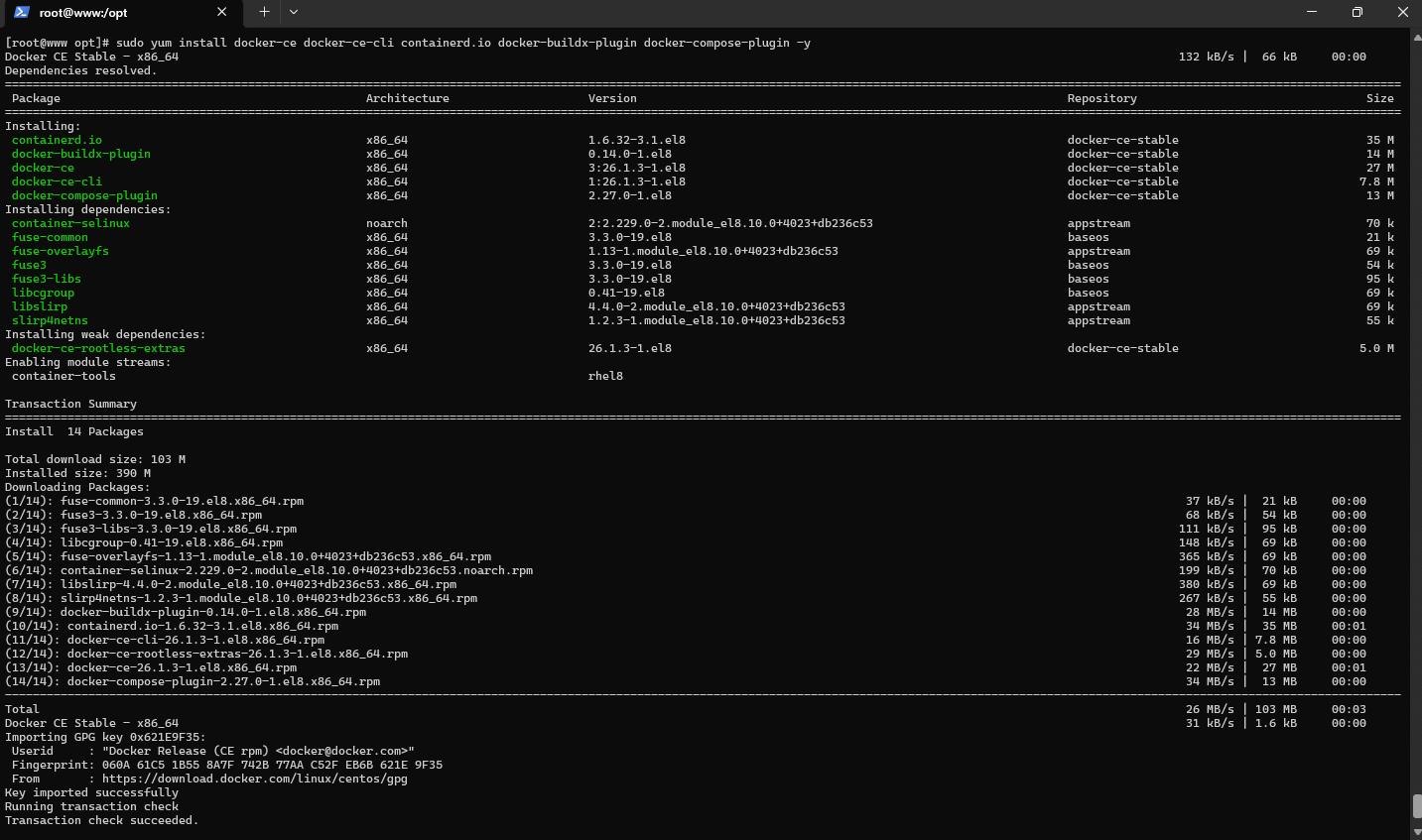Click the 'Install 14 Packages' line

pyautogui.click(x=74, y=431)
